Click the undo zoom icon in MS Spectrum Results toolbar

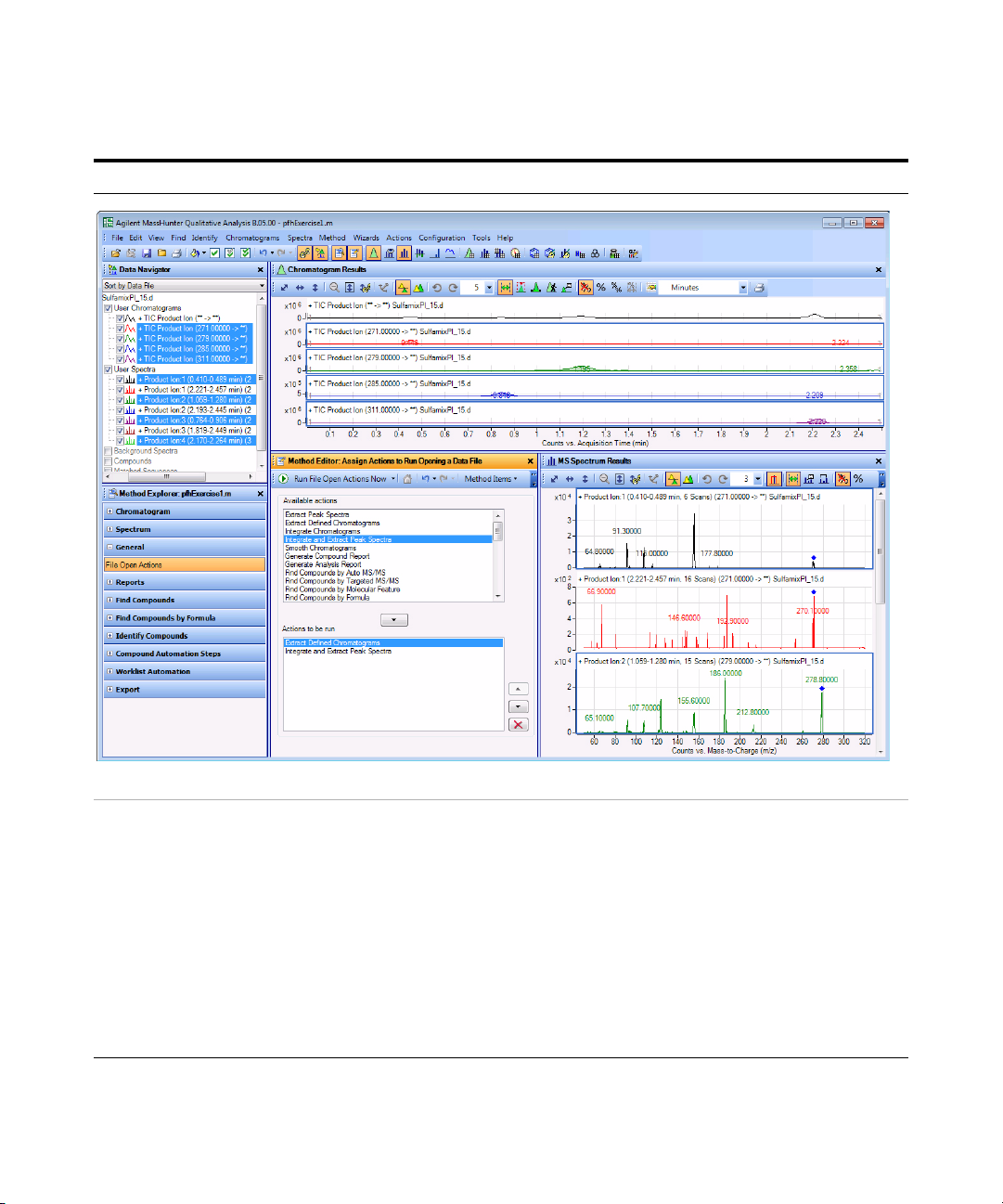click(707, 479)
